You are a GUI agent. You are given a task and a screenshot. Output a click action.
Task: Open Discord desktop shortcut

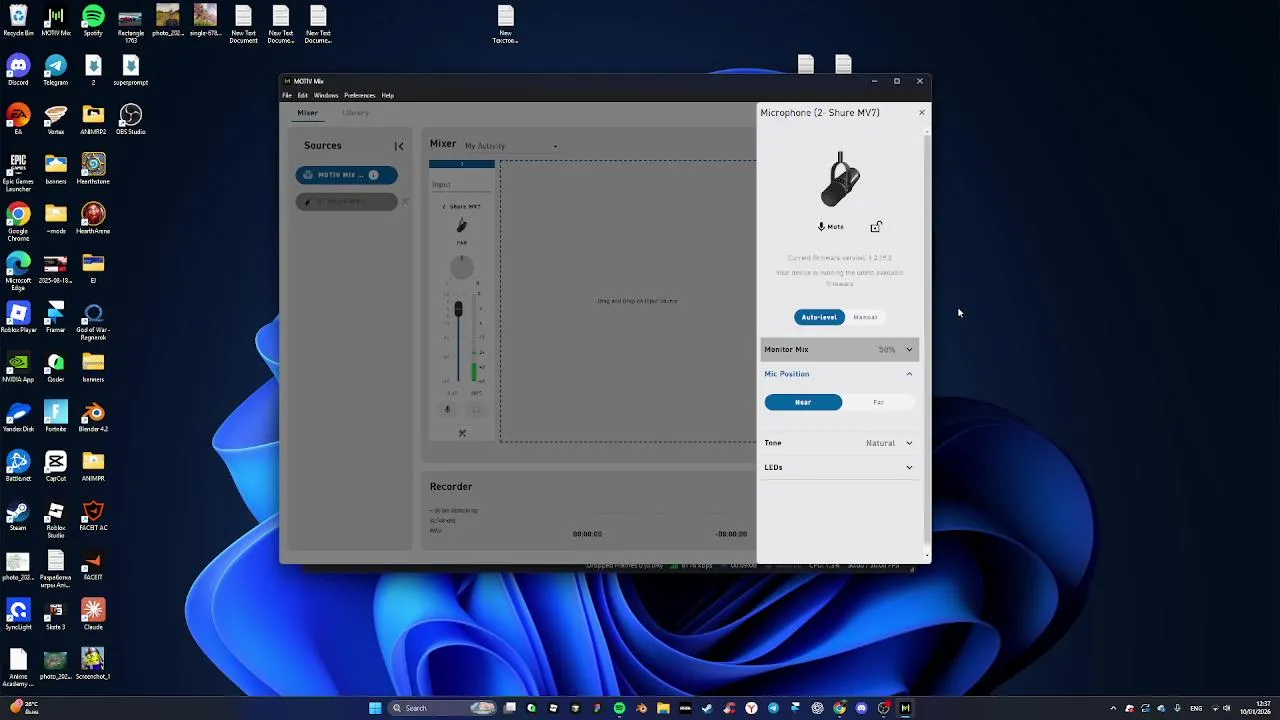tap(18, 71)
